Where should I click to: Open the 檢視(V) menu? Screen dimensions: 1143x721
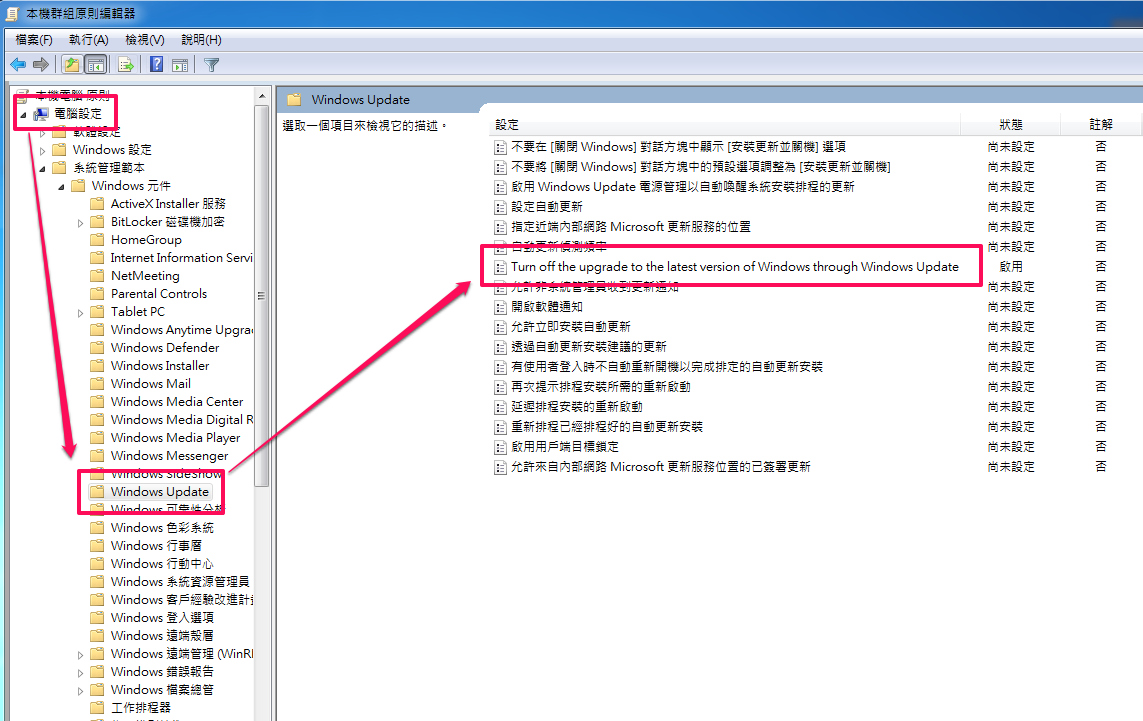click(x=144, y=39)
